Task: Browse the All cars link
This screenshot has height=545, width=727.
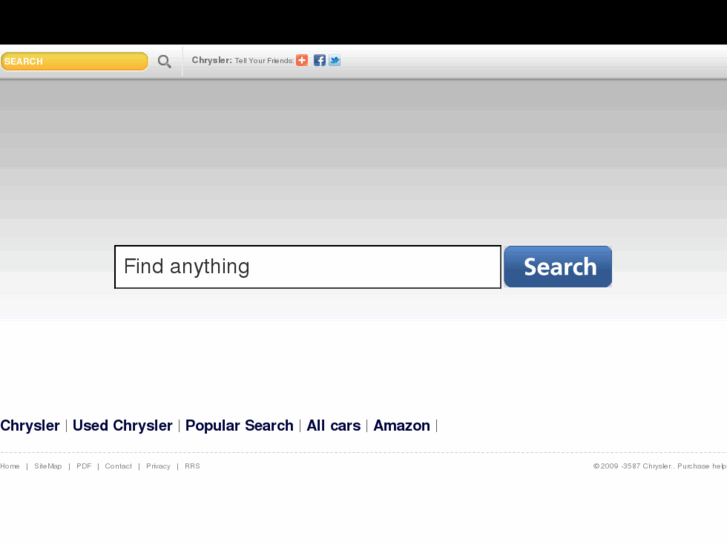Action: 333,426
